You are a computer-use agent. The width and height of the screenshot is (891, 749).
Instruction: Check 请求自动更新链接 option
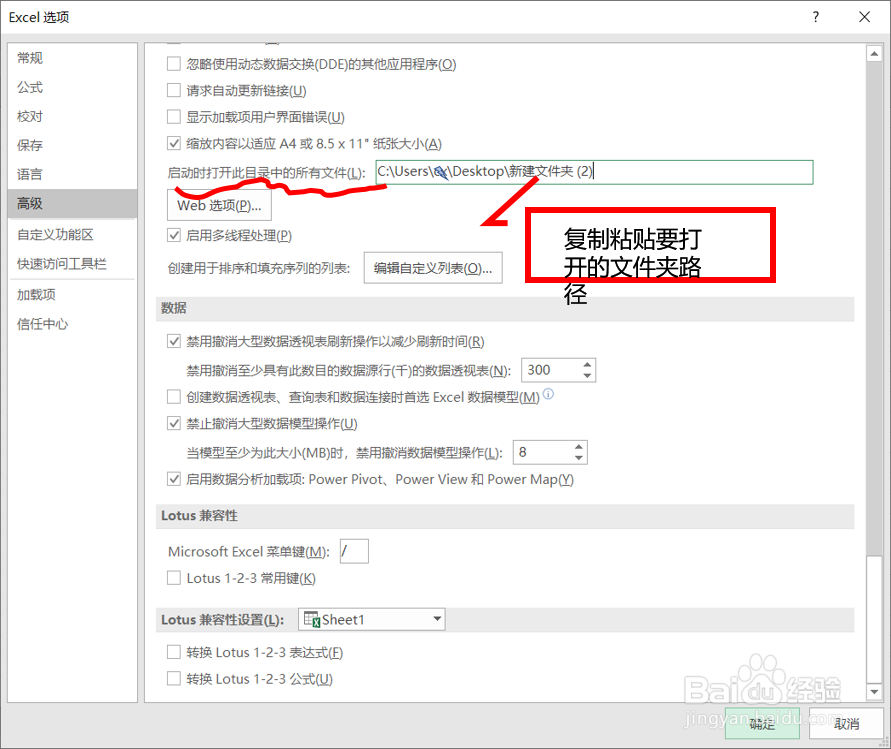click(174, 89)
